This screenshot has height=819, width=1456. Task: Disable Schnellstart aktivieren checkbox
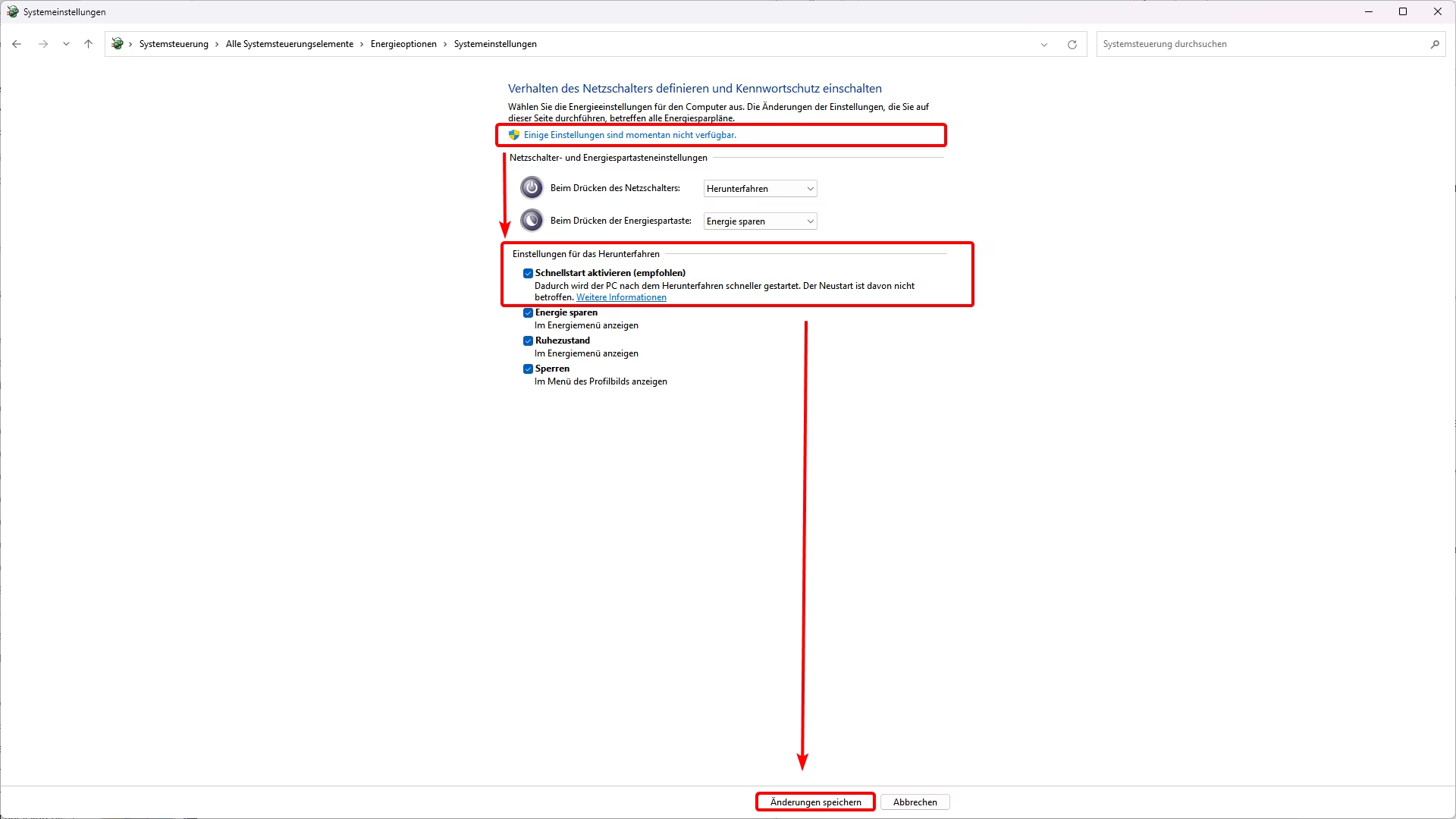point(528,273)
